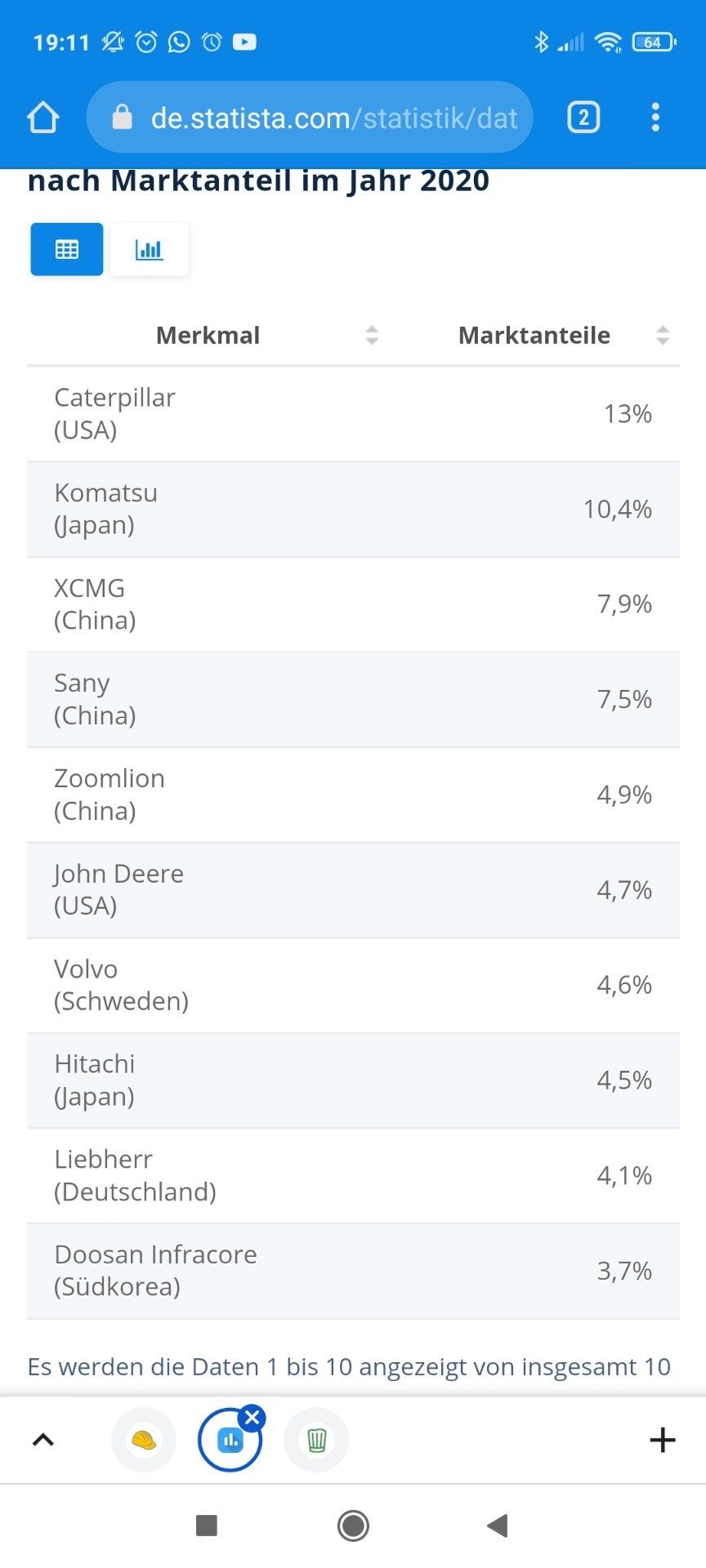The width and height of the screenshot is (706, 1568).
Task: Open the yellow hard hat tab icon
Action: coord(144,1440)
